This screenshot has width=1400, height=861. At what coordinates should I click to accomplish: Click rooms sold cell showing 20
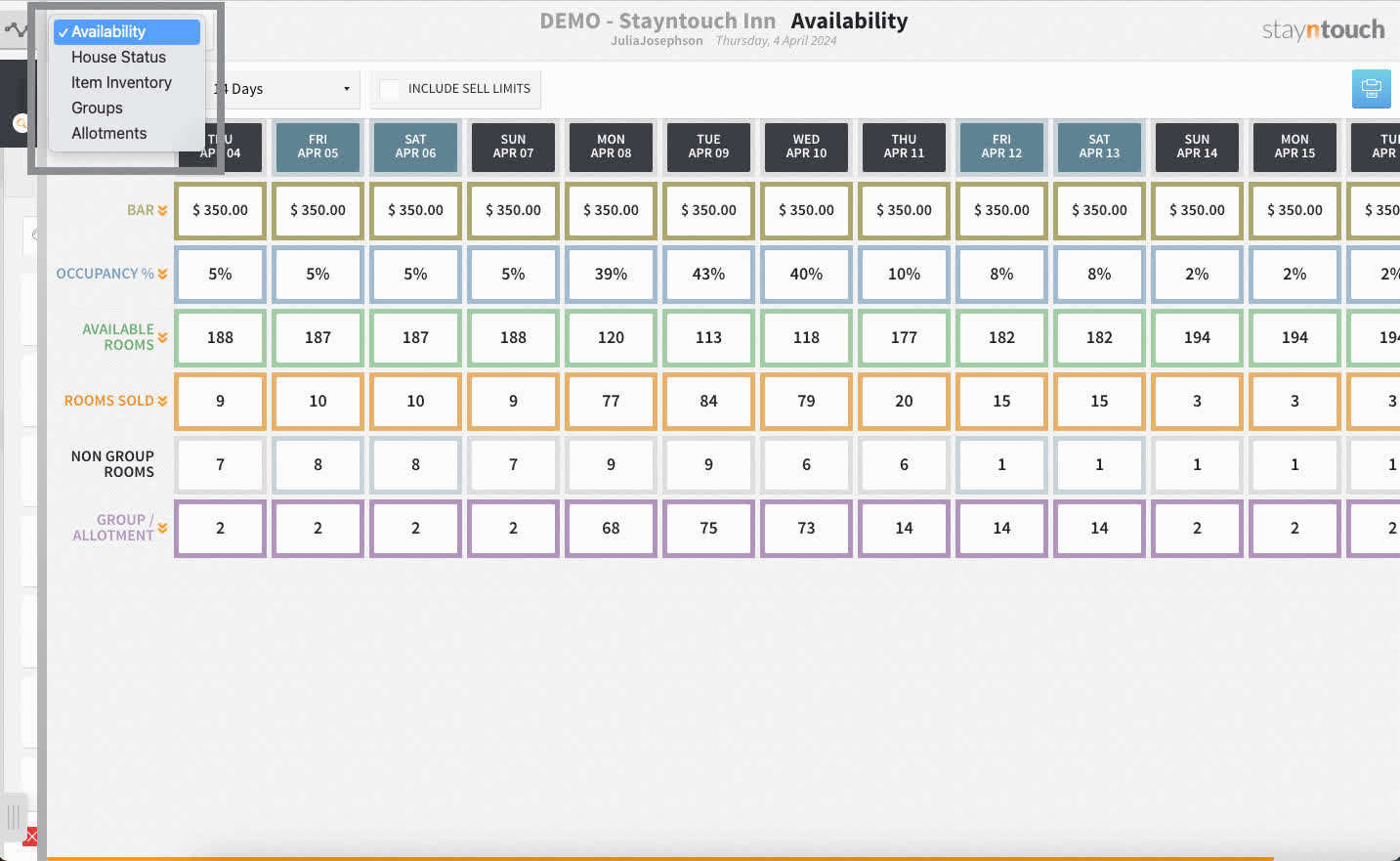click(x=904, y=401)
